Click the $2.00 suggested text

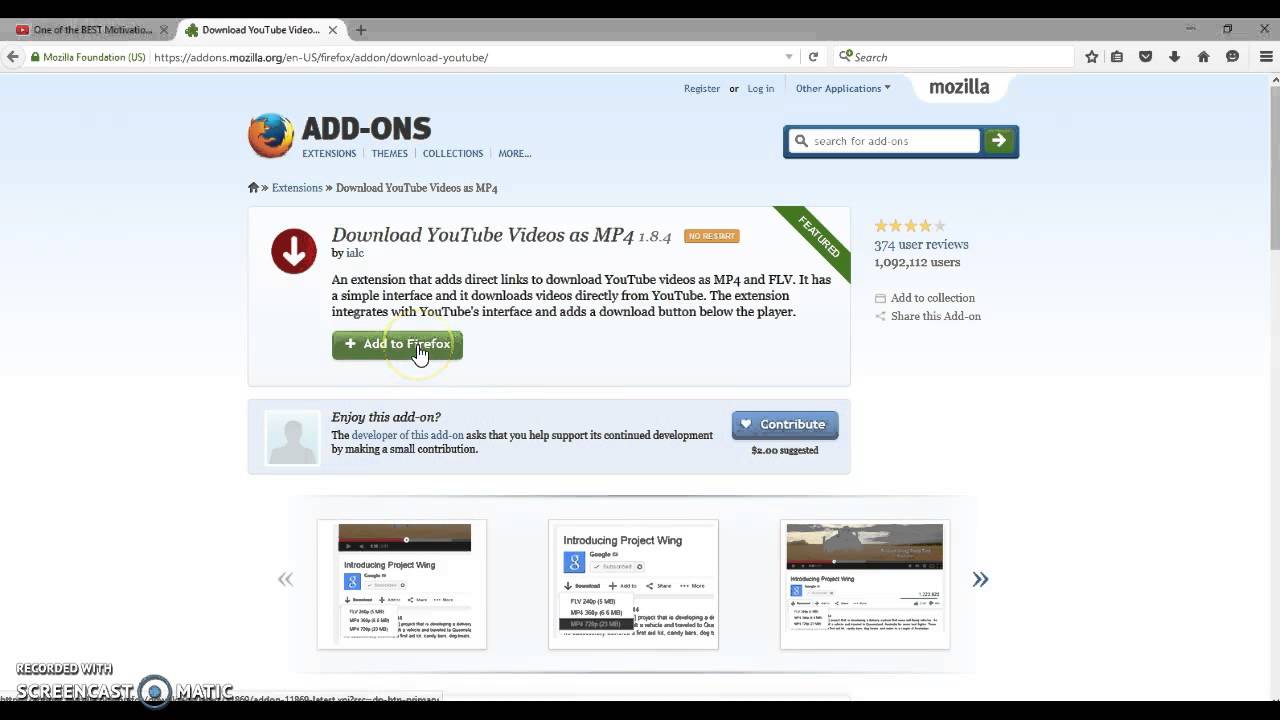click(785, 450)
